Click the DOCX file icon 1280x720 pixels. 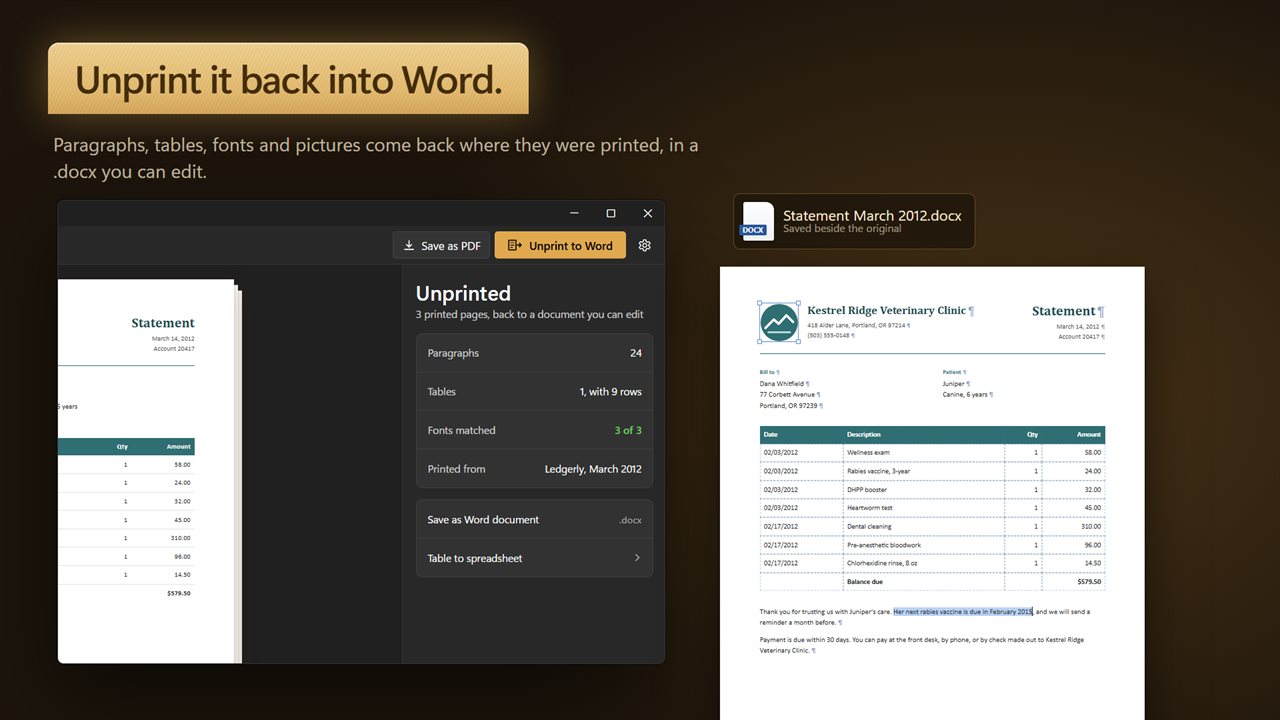(x=757, y=221)
